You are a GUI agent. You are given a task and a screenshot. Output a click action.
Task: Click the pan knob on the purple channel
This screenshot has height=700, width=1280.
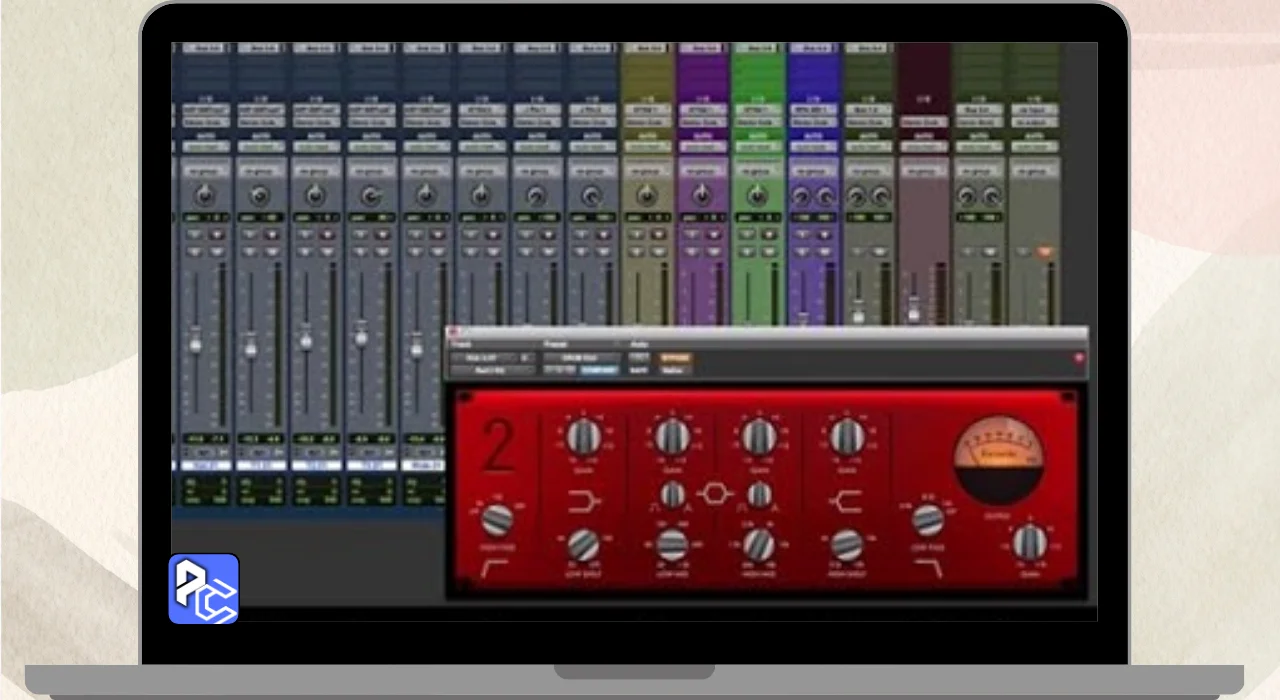(x=703, y=195)
